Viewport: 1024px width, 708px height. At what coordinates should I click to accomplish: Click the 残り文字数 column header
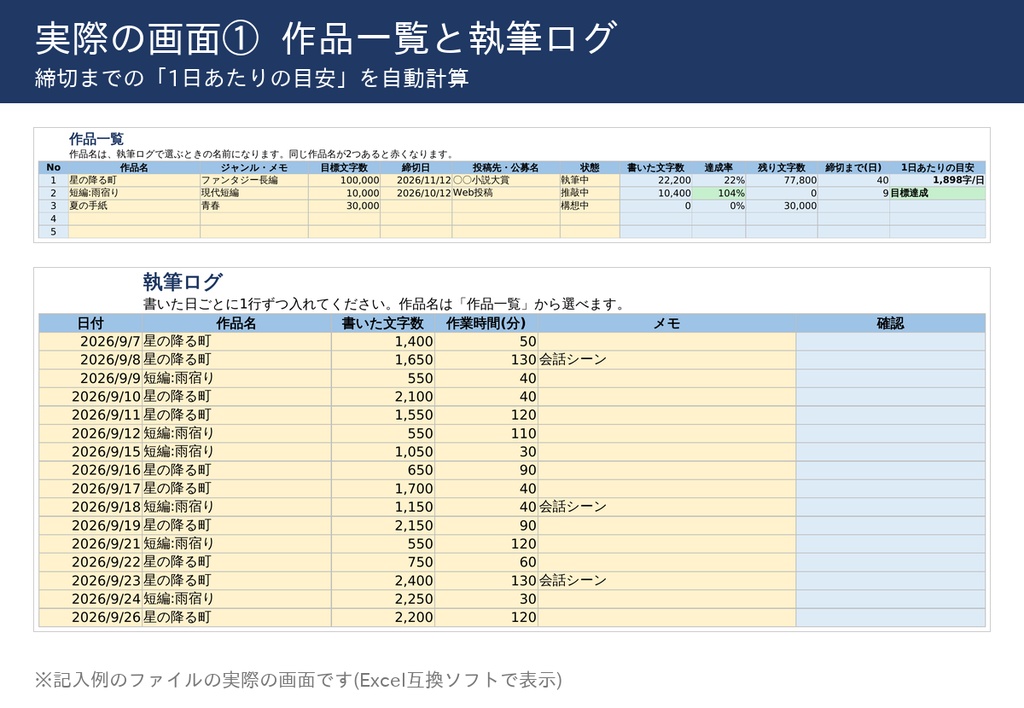[x=781, y=168]
